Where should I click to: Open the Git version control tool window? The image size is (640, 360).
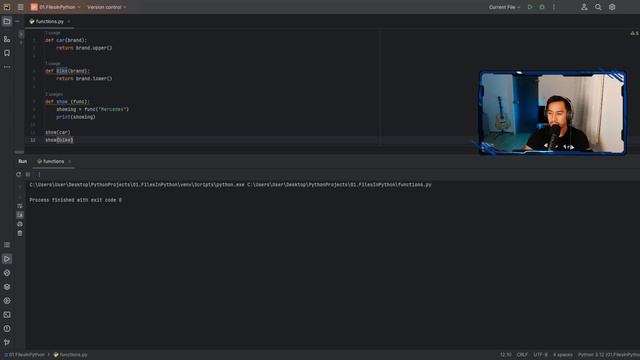pyautogui.click(x=7, y=342)
